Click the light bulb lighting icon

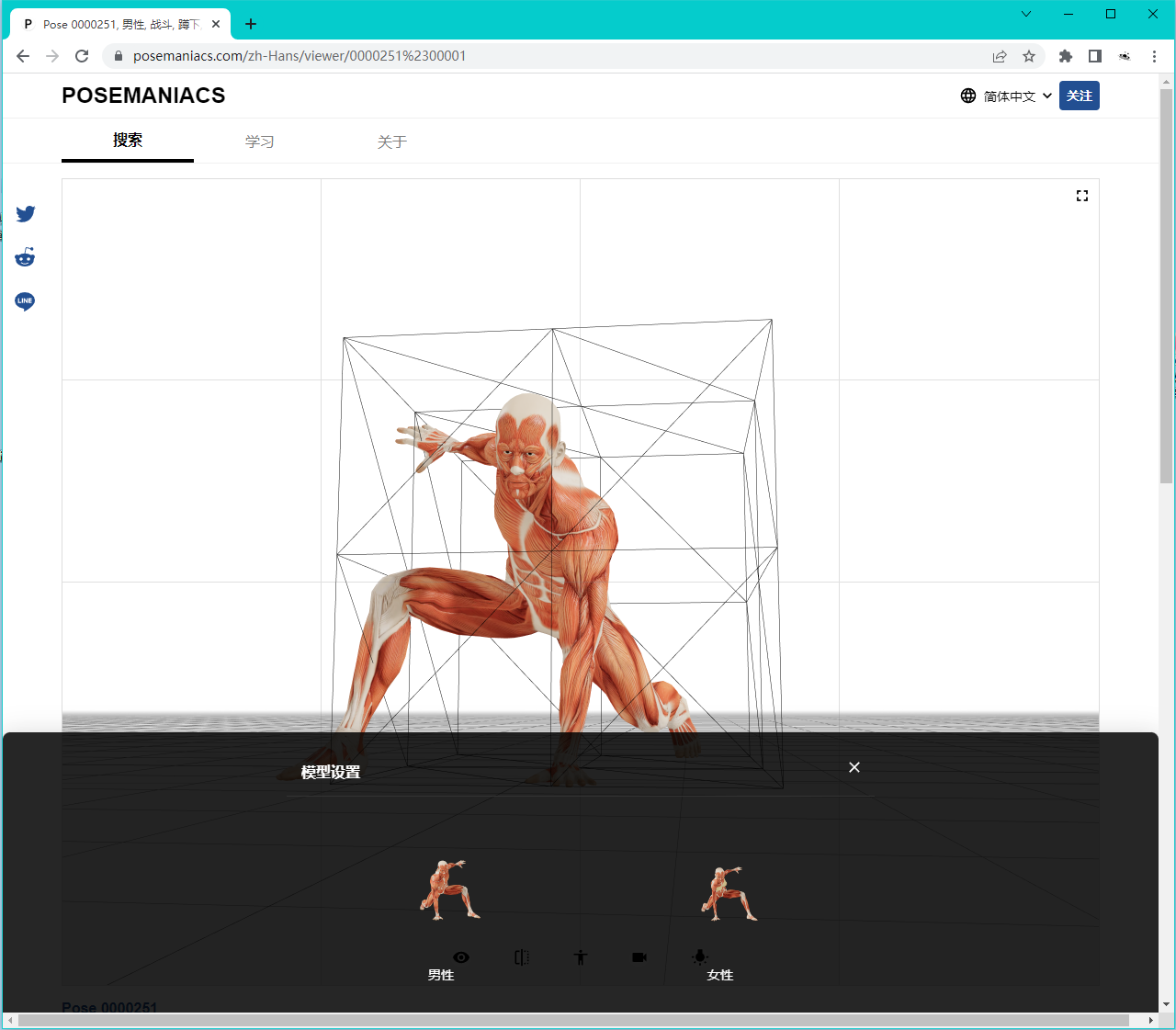pyautogui.click(x=700, y=957)
